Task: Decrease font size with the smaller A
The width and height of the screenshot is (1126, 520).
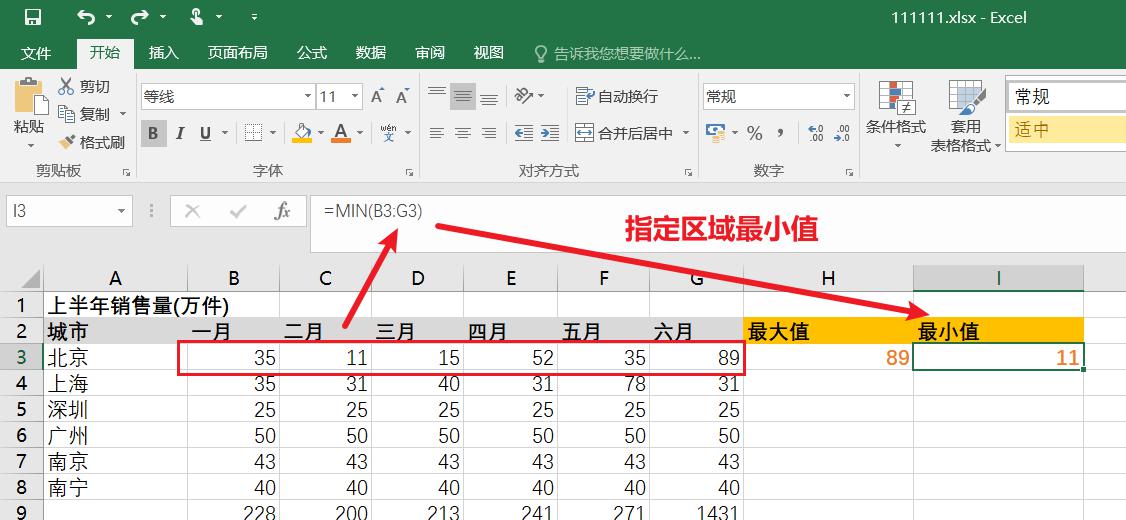Action: [x=402, y=96]
